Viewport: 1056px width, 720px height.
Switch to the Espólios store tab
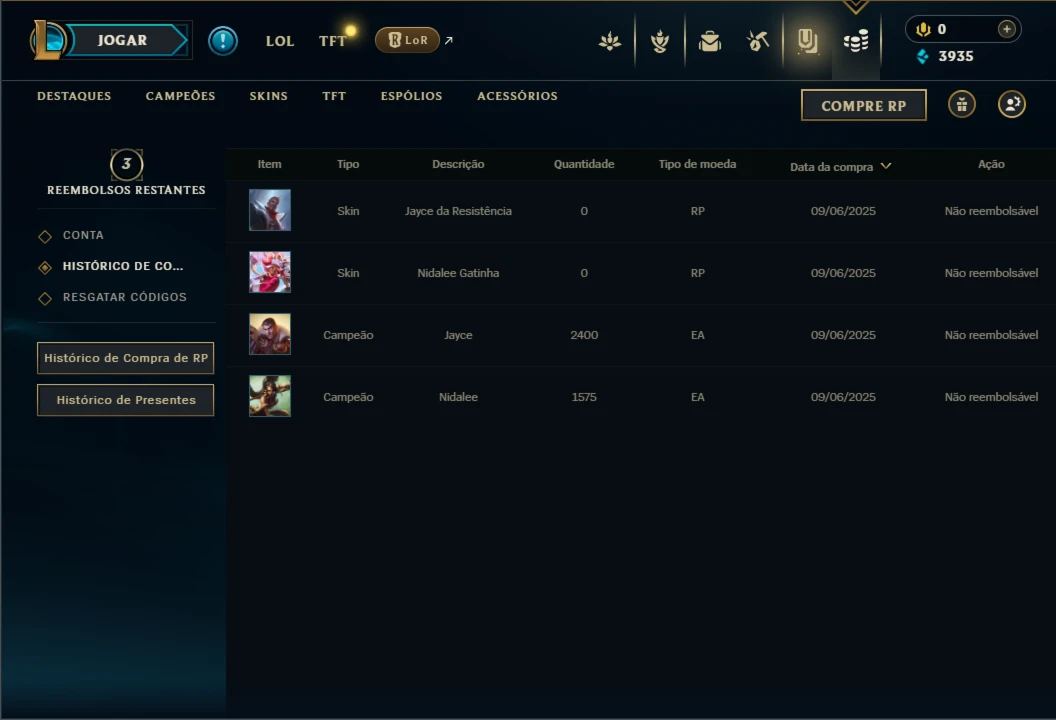411,96
